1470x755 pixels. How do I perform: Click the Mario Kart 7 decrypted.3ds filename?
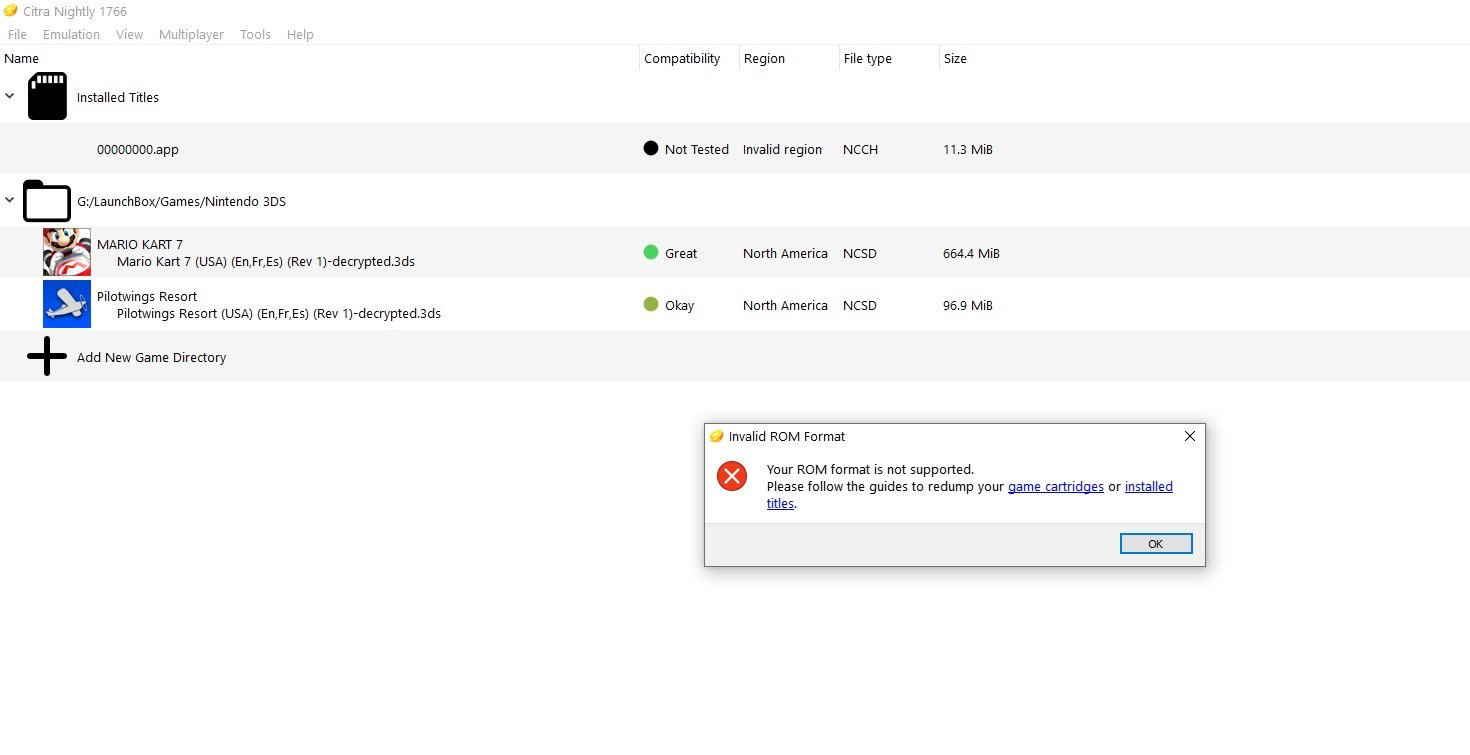click(266, 261)
